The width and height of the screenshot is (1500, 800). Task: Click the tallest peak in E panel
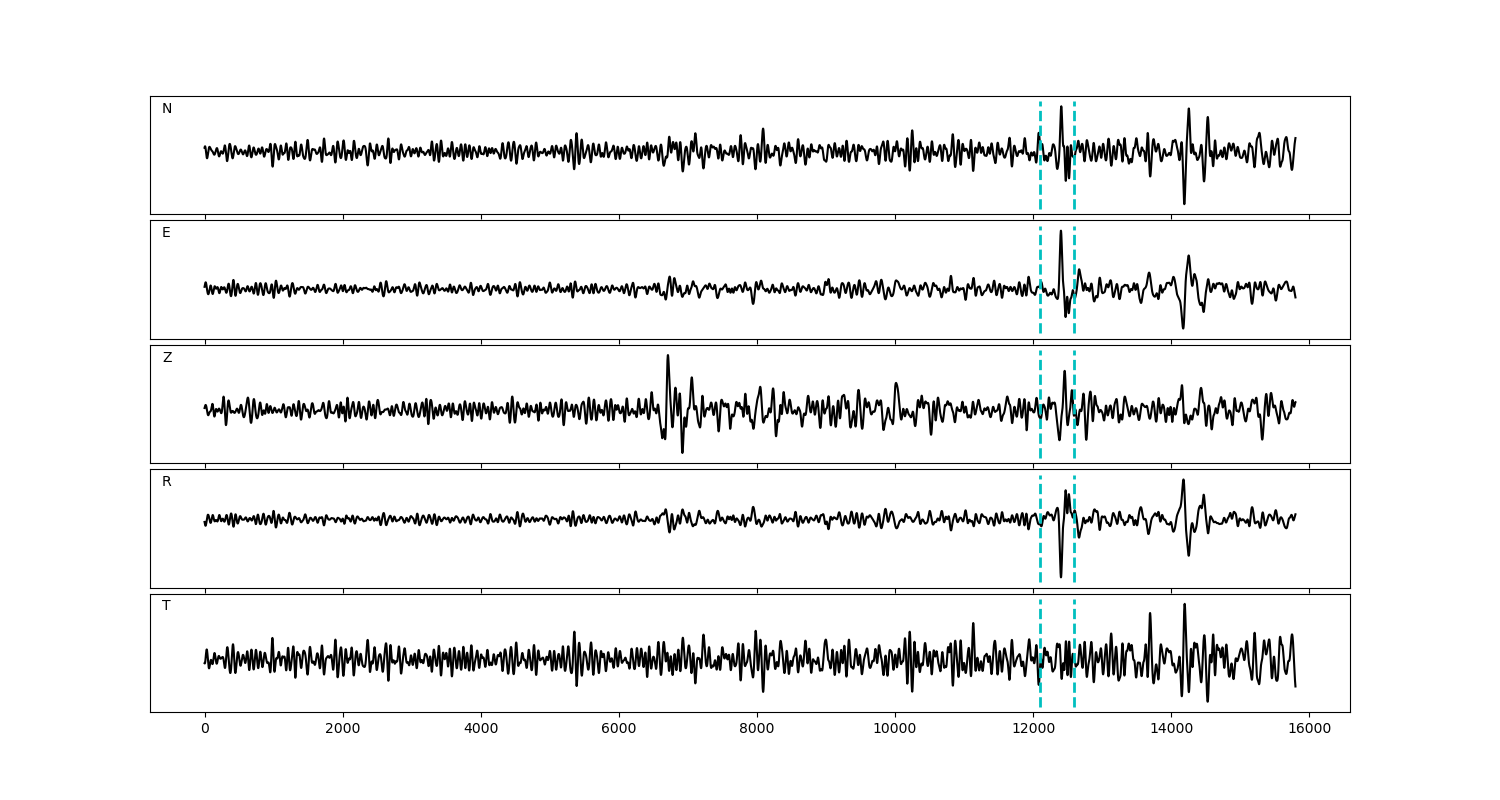coord(1061,232)
